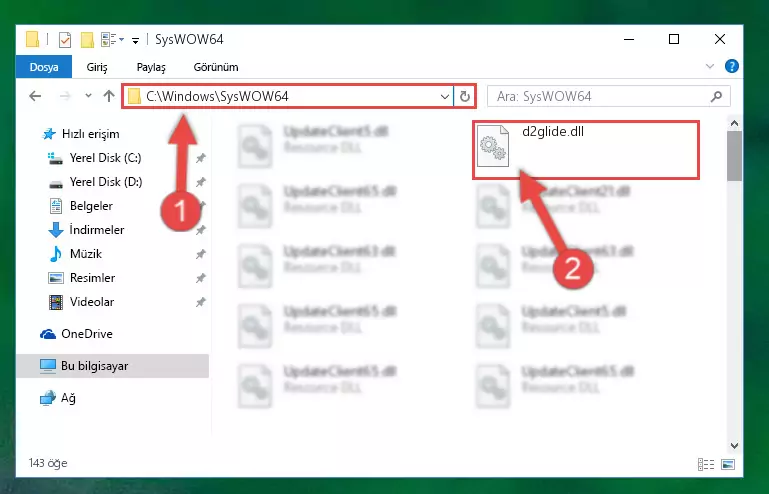The image size is (769, 494).
Task: Click the vertical scrollbar thumb
Action: (x=734, y=156)
